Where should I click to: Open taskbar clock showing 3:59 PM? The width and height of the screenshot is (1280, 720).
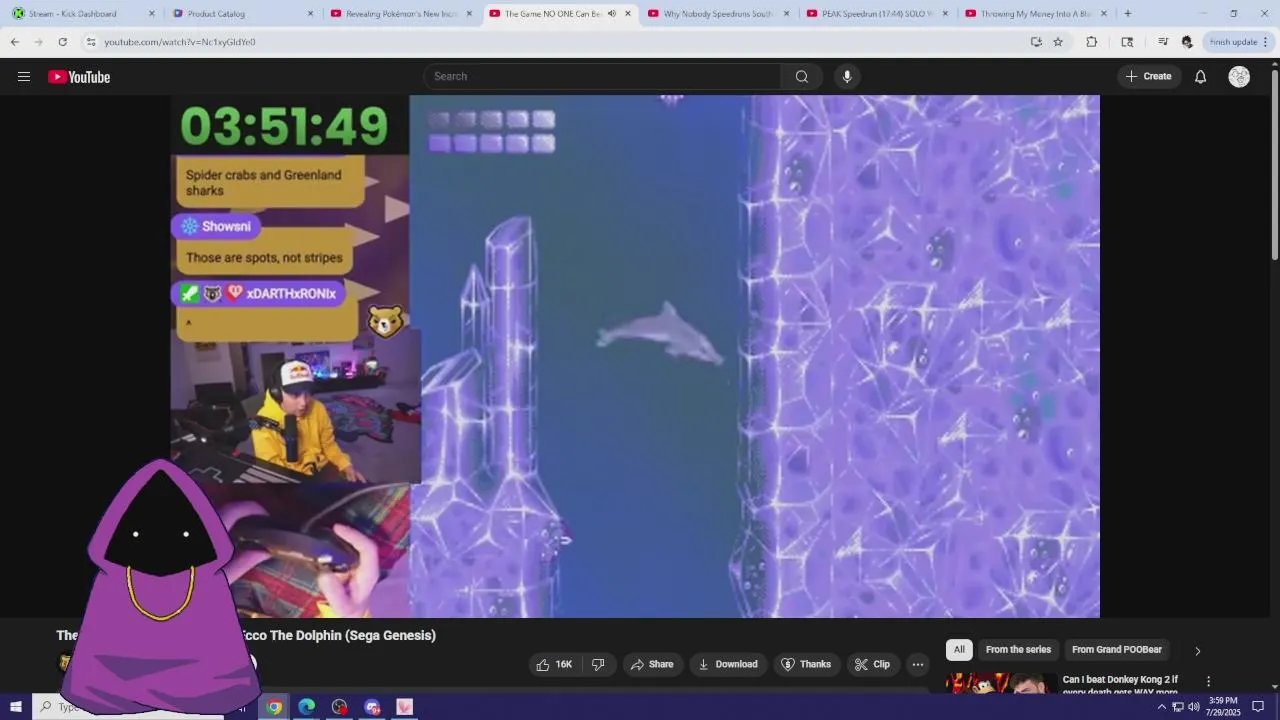click(x=1224, y=707)
